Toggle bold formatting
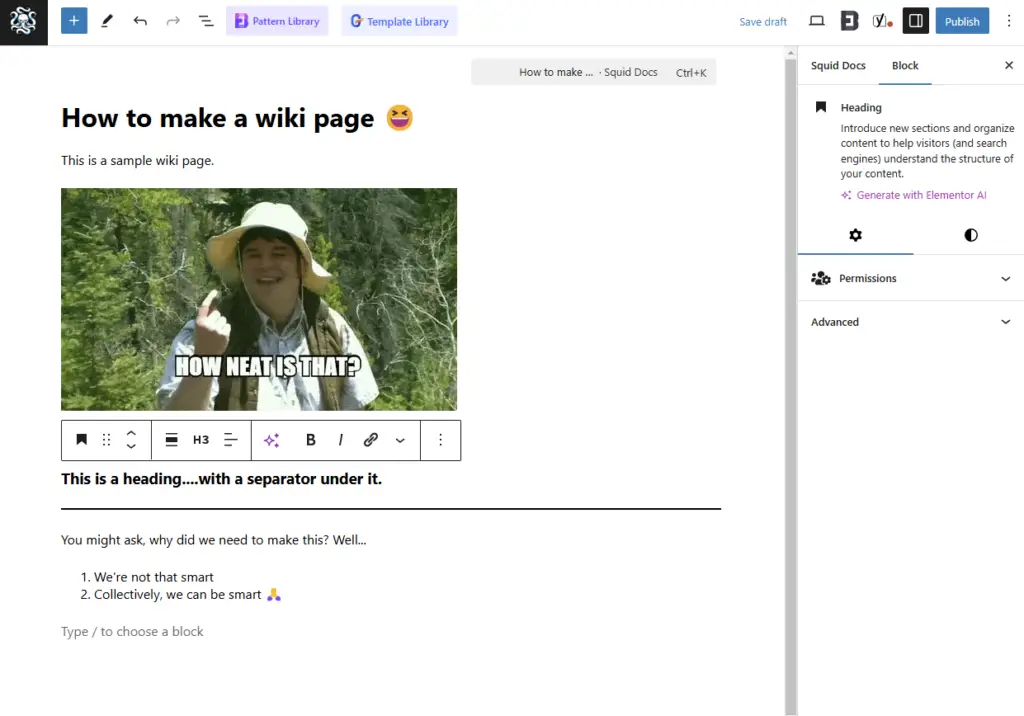Viewport: 1024px width, 716px height. point(311,440)
